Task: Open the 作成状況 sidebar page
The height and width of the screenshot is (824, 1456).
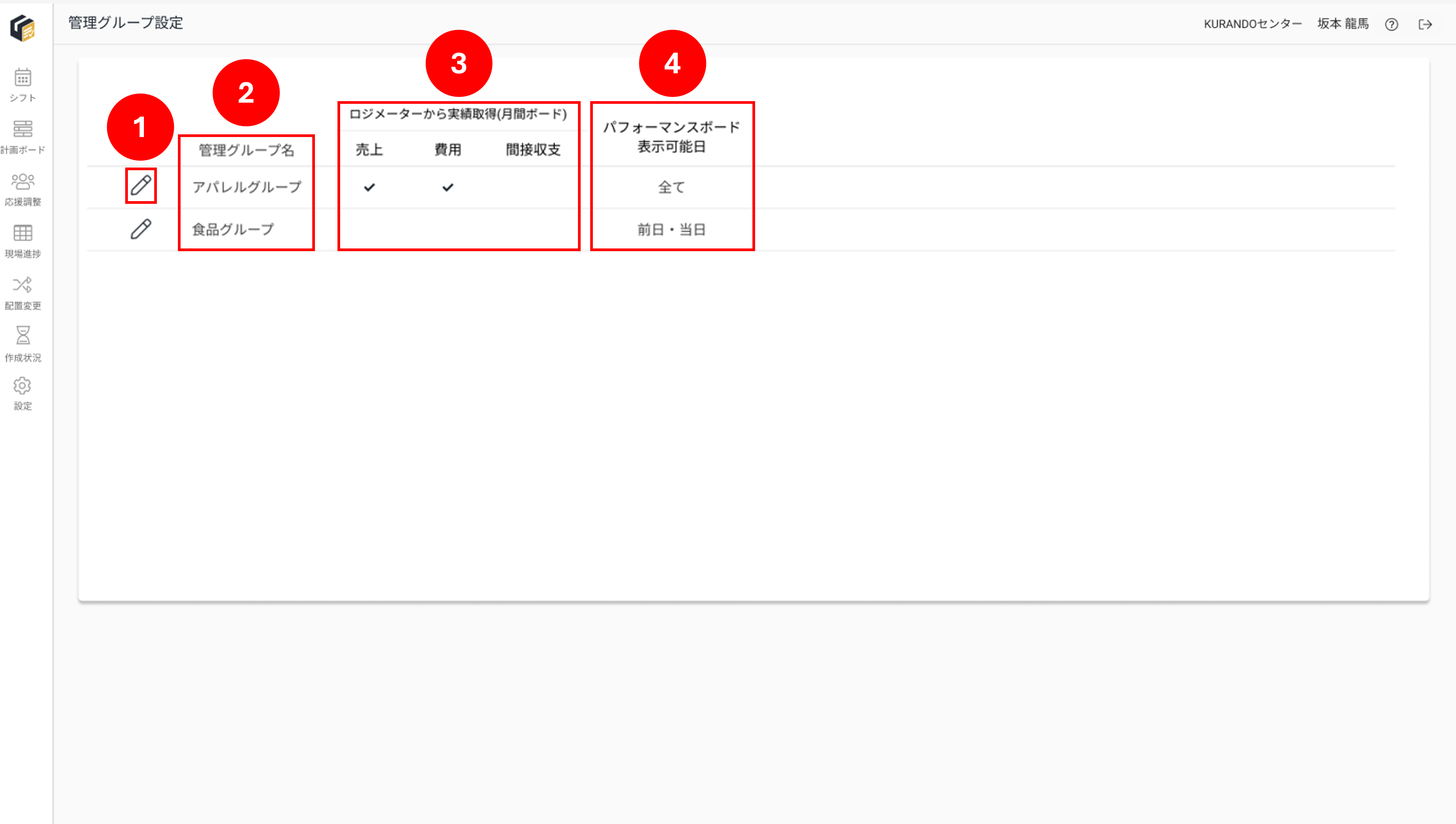Action: (x=23, y=344)
